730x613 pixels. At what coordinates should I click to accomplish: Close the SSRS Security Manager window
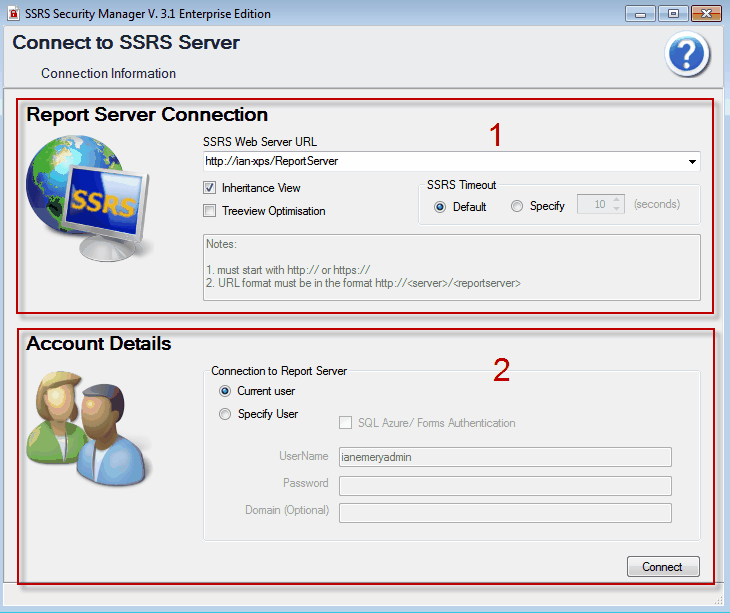[706, 13]
